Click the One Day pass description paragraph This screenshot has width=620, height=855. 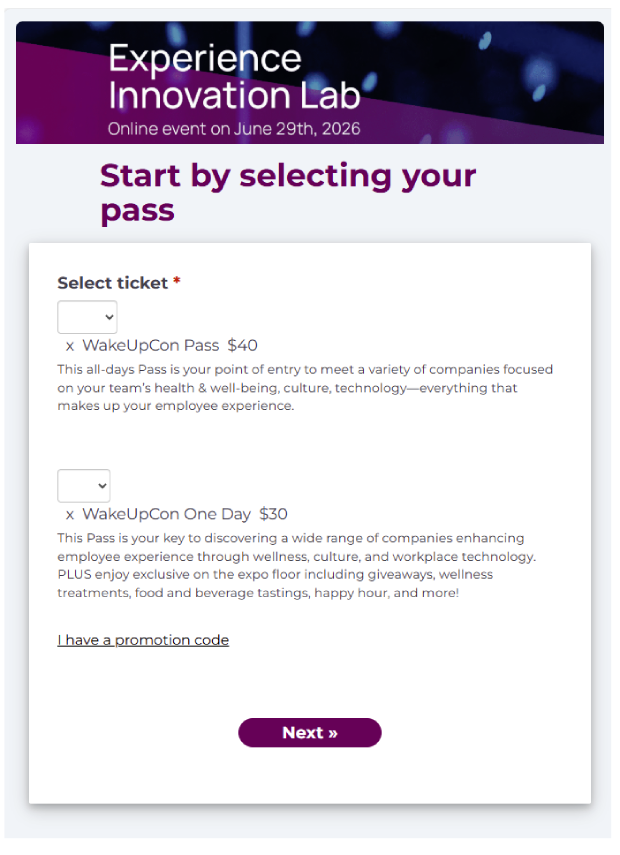(305, 565)
